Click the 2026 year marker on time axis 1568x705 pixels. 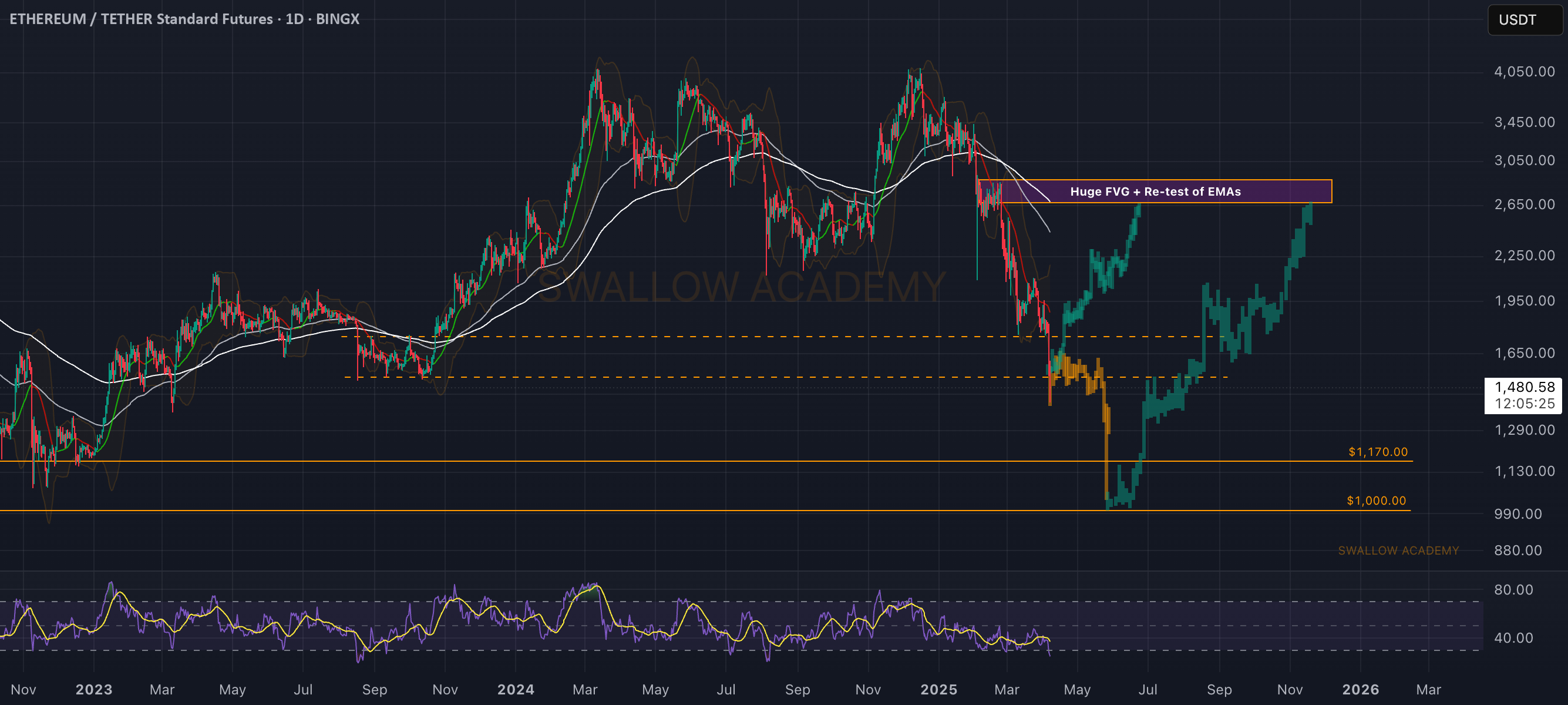(x=1361, y=690)
